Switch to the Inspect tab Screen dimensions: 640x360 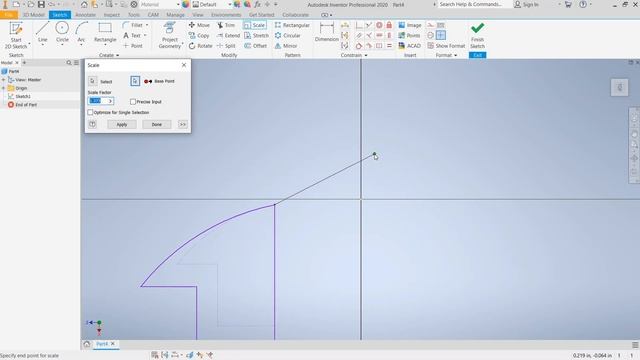[x=111, y=15]
